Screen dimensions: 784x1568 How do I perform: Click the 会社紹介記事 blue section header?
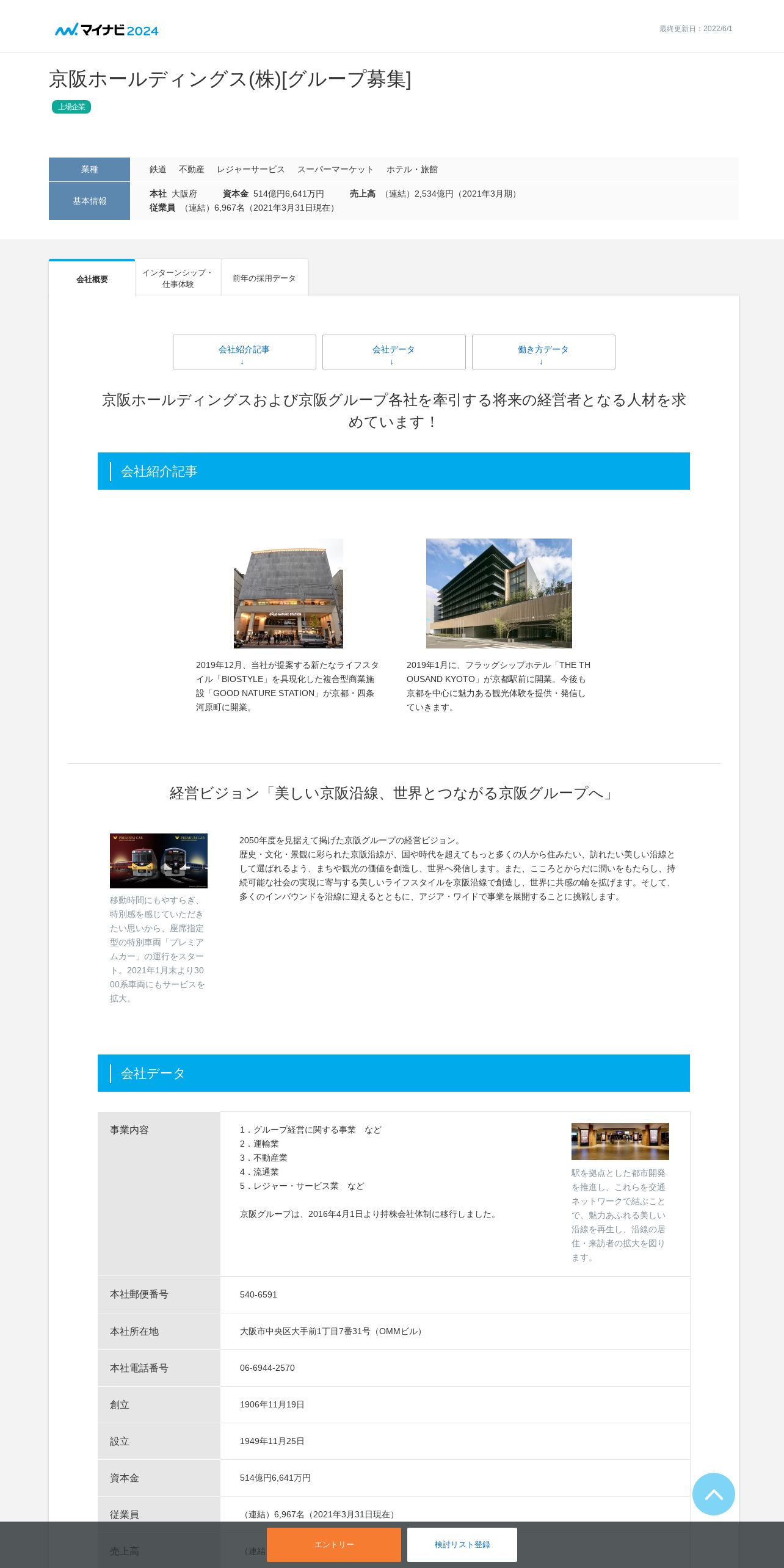pos(394,471)
